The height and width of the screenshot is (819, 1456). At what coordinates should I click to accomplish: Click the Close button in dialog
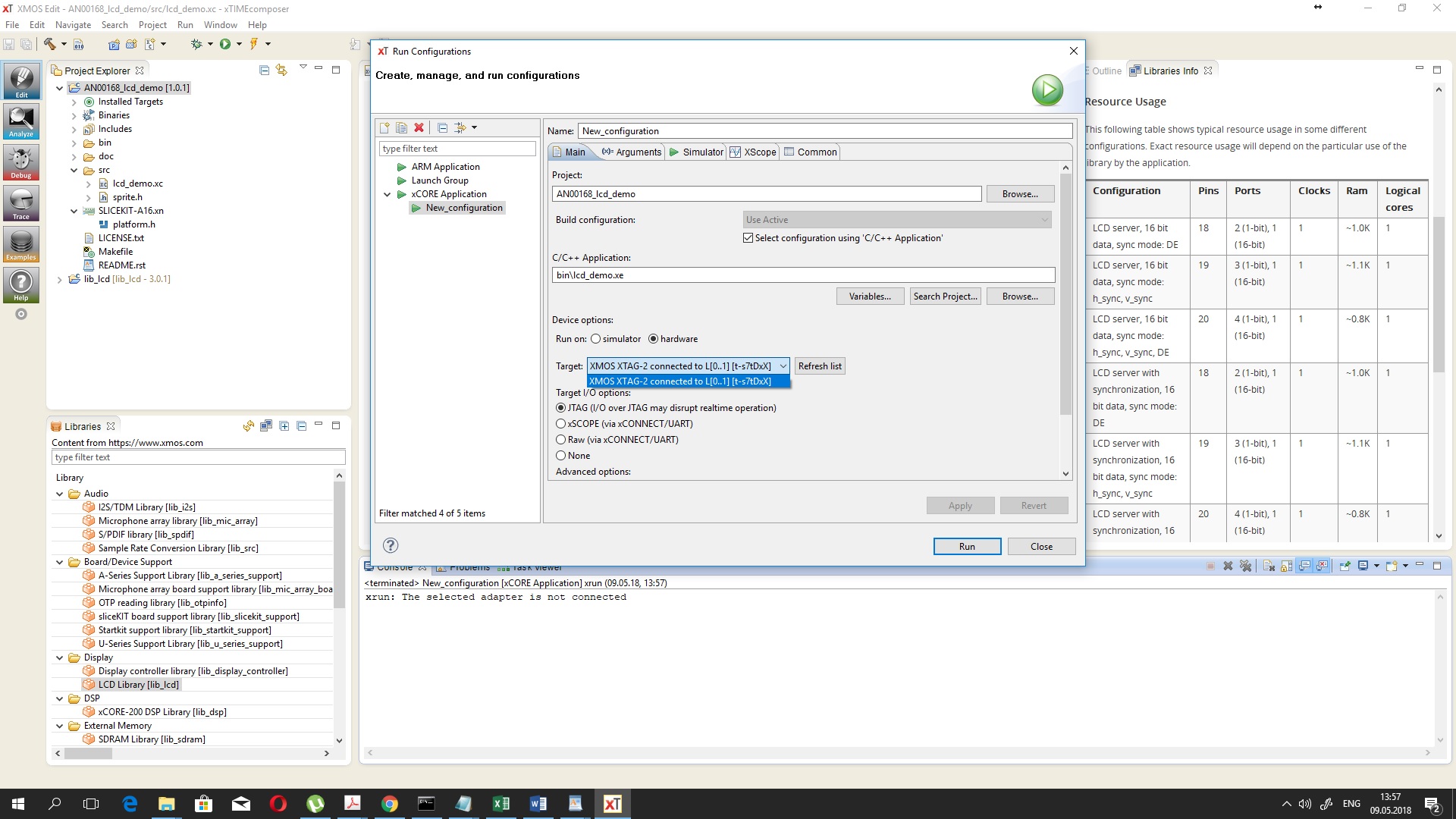pyautogui.click(x=1041, y=546)
